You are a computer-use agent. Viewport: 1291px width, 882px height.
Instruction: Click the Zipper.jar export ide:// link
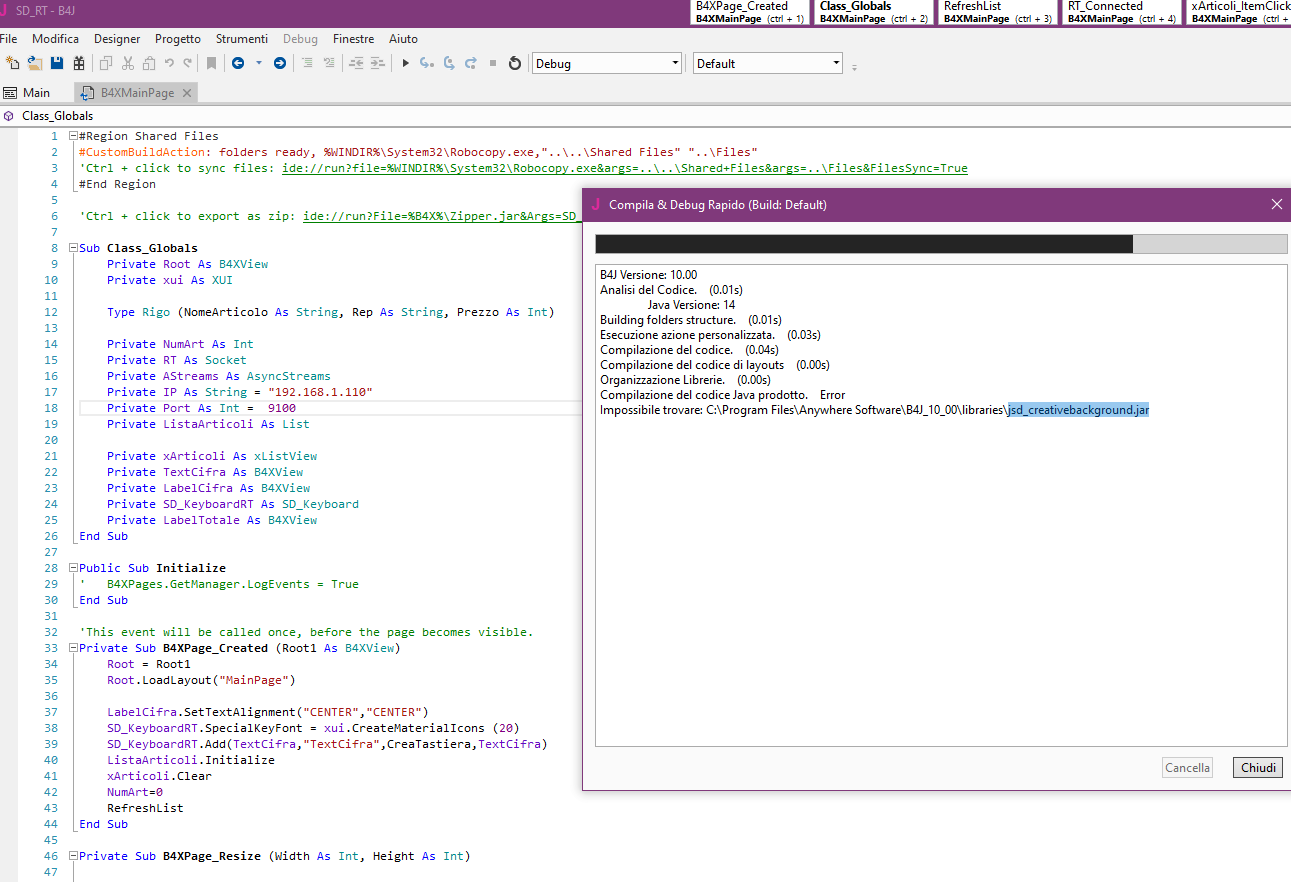(x=442, y=216)
